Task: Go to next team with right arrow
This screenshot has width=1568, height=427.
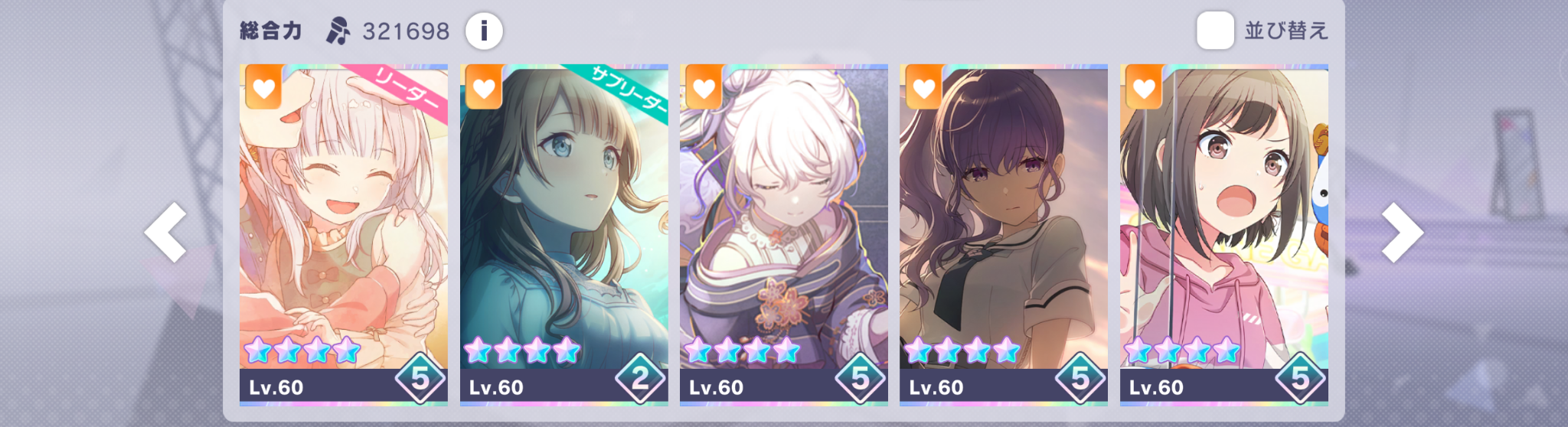Action: click(x=1402, y=233)
